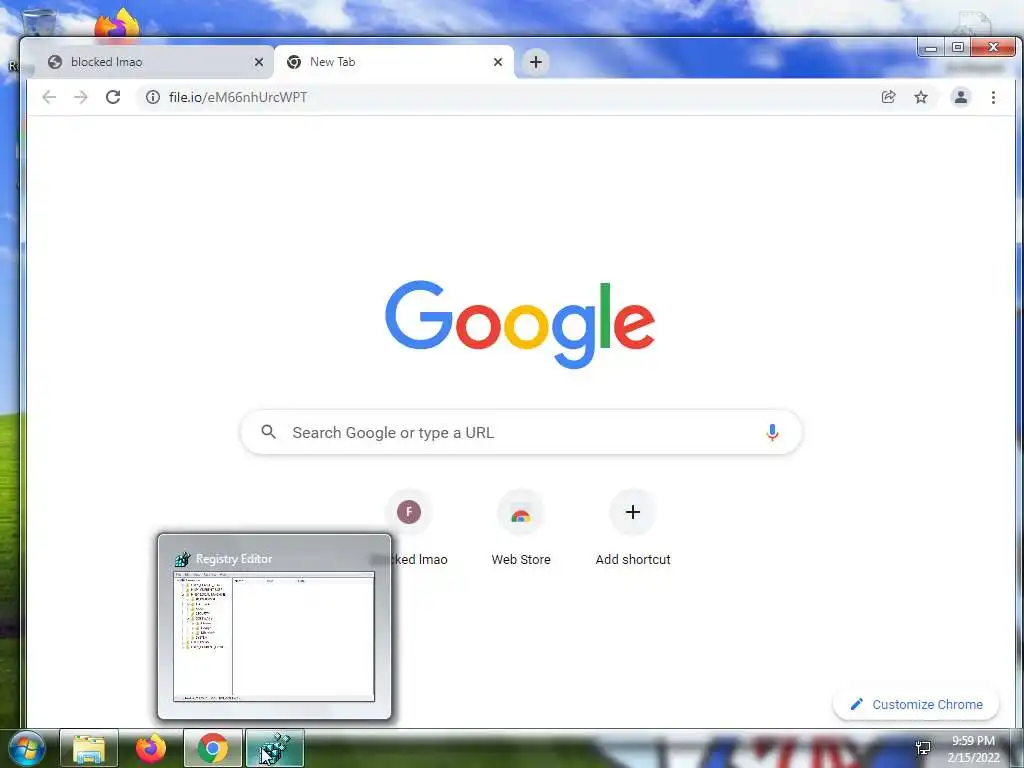Close the 'New Tab' tab
Image resolution: width=1024 pixels, height=768 pixels.
click(498, 62)
